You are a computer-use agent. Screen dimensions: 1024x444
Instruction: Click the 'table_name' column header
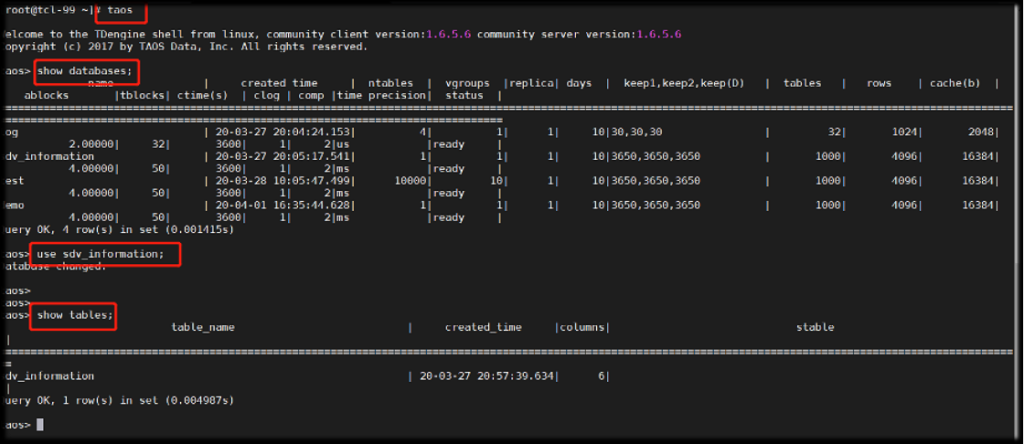203,327
